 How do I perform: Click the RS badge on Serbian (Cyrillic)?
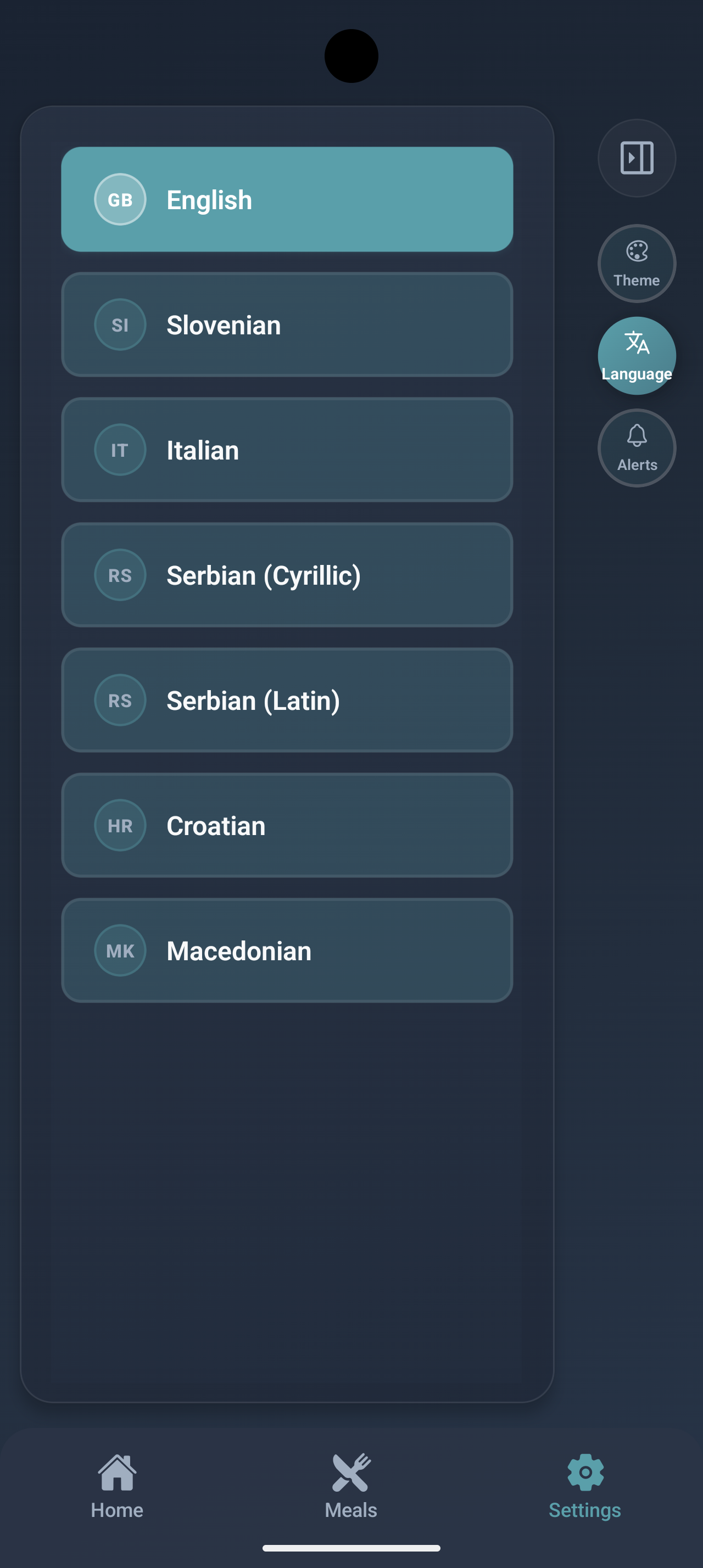point(120,575)
